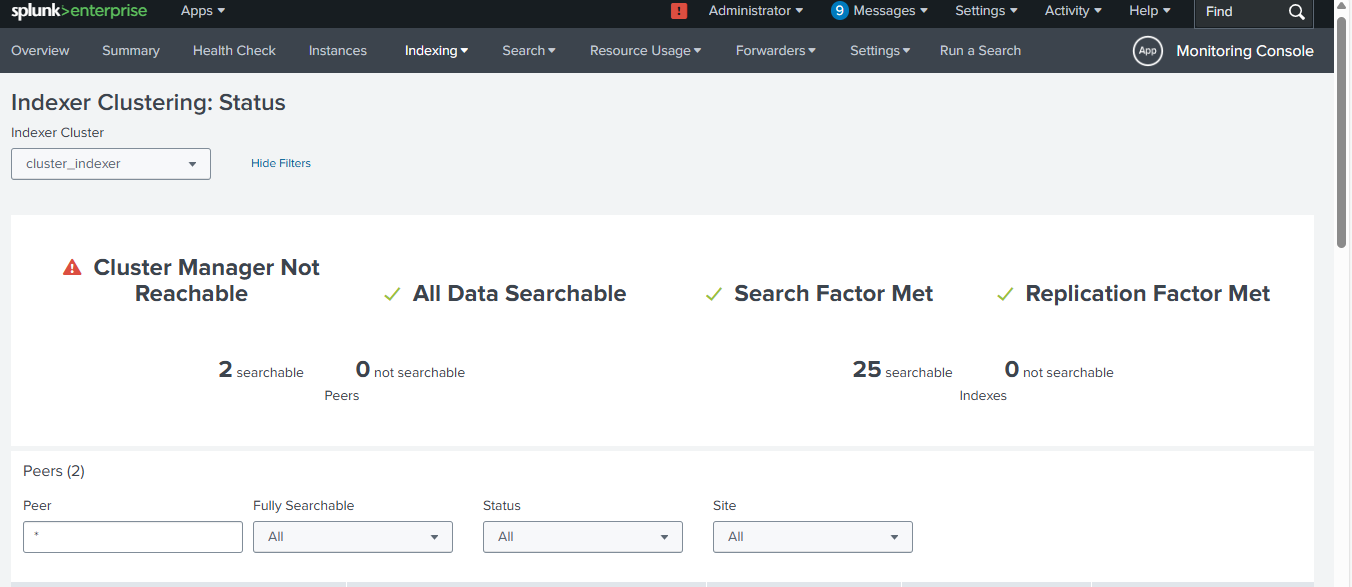Click the Replication Factor Met checkmark icon

pos(1006,294)
